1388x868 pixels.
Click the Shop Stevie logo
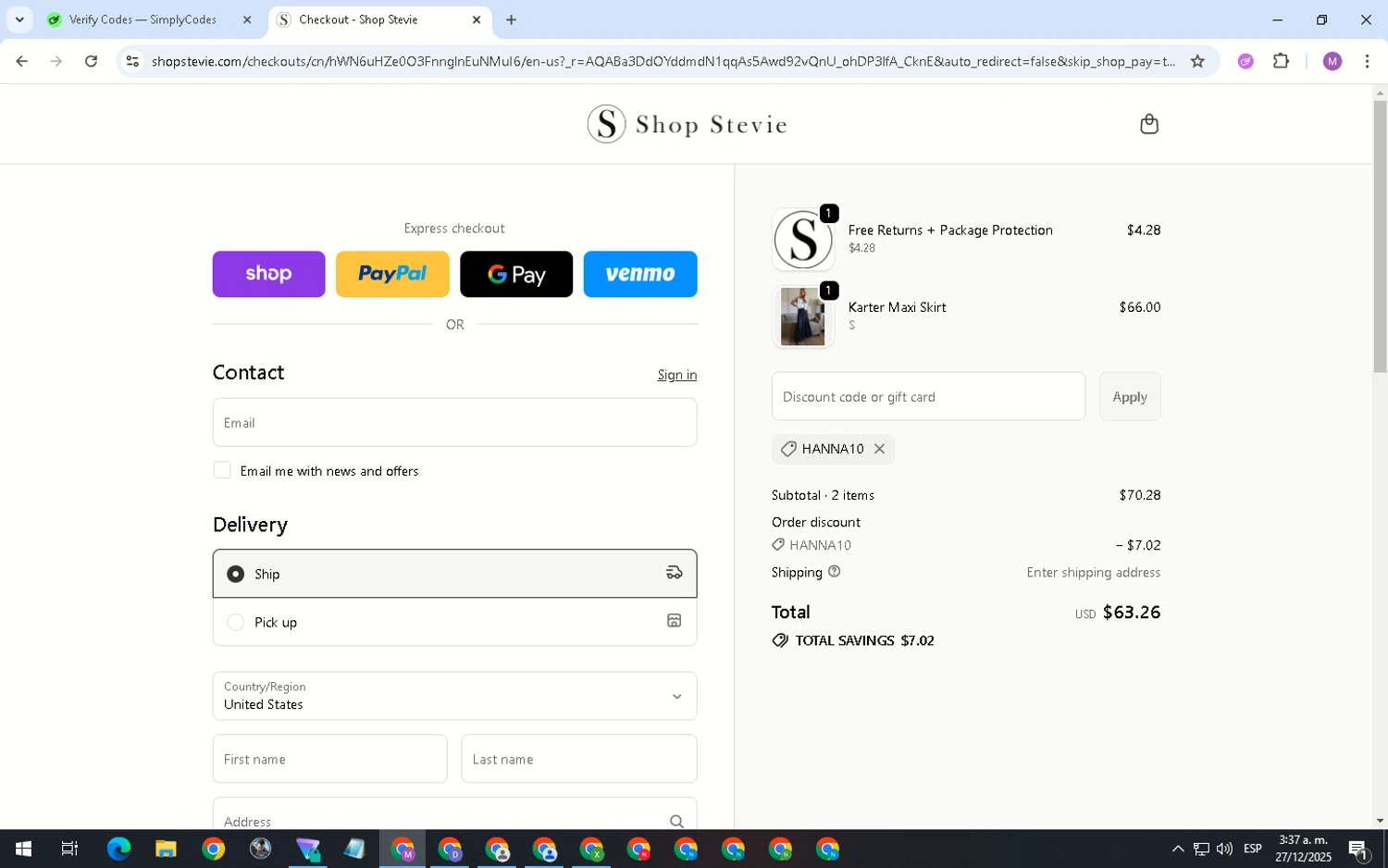tap(687, 124)
